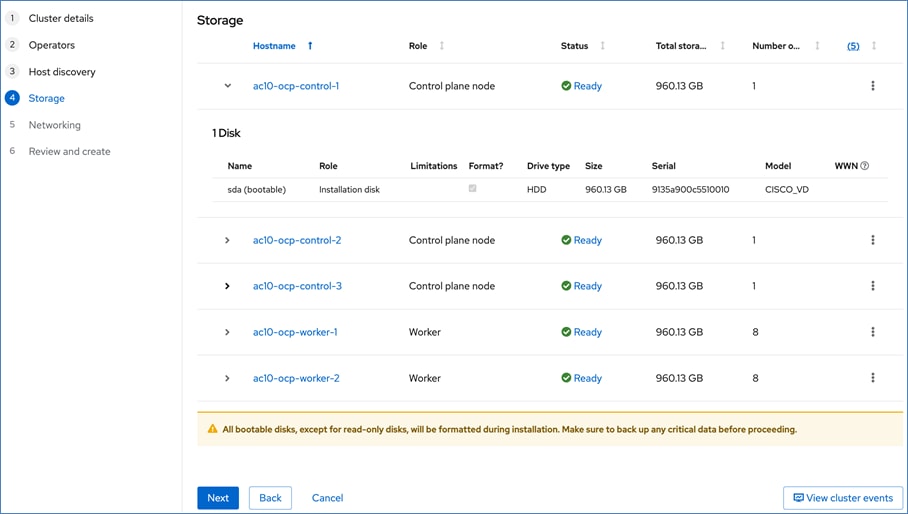Click the 'HDD' drive type cell

point(536,189)
